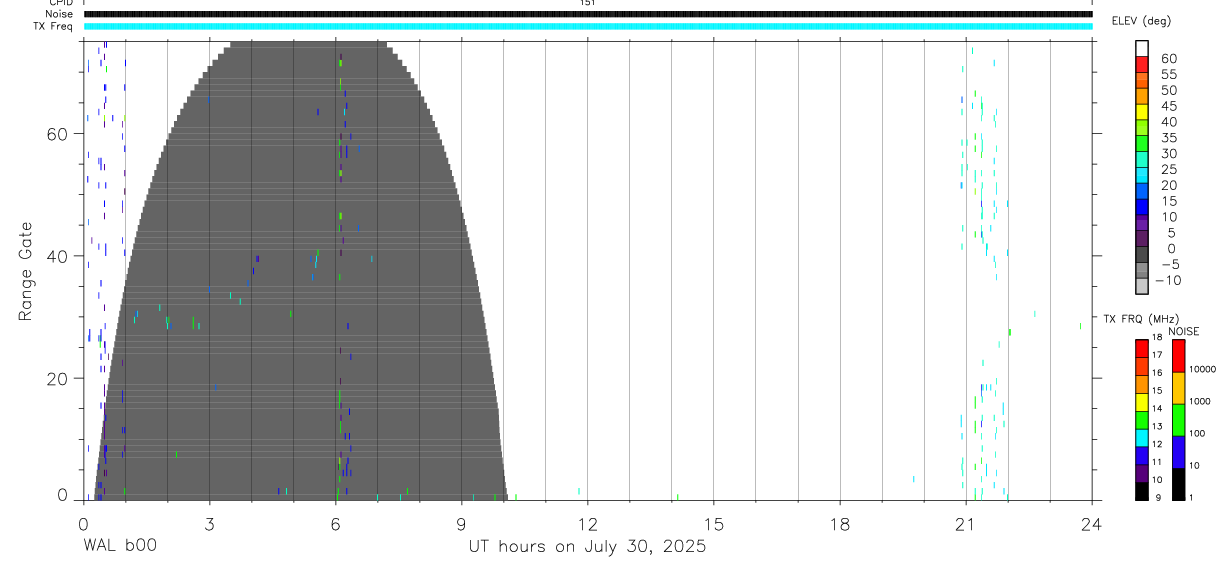Screen dimensions: 1228x567
Task: Click the black Noise strip above the plot
Action: point(587,14)
